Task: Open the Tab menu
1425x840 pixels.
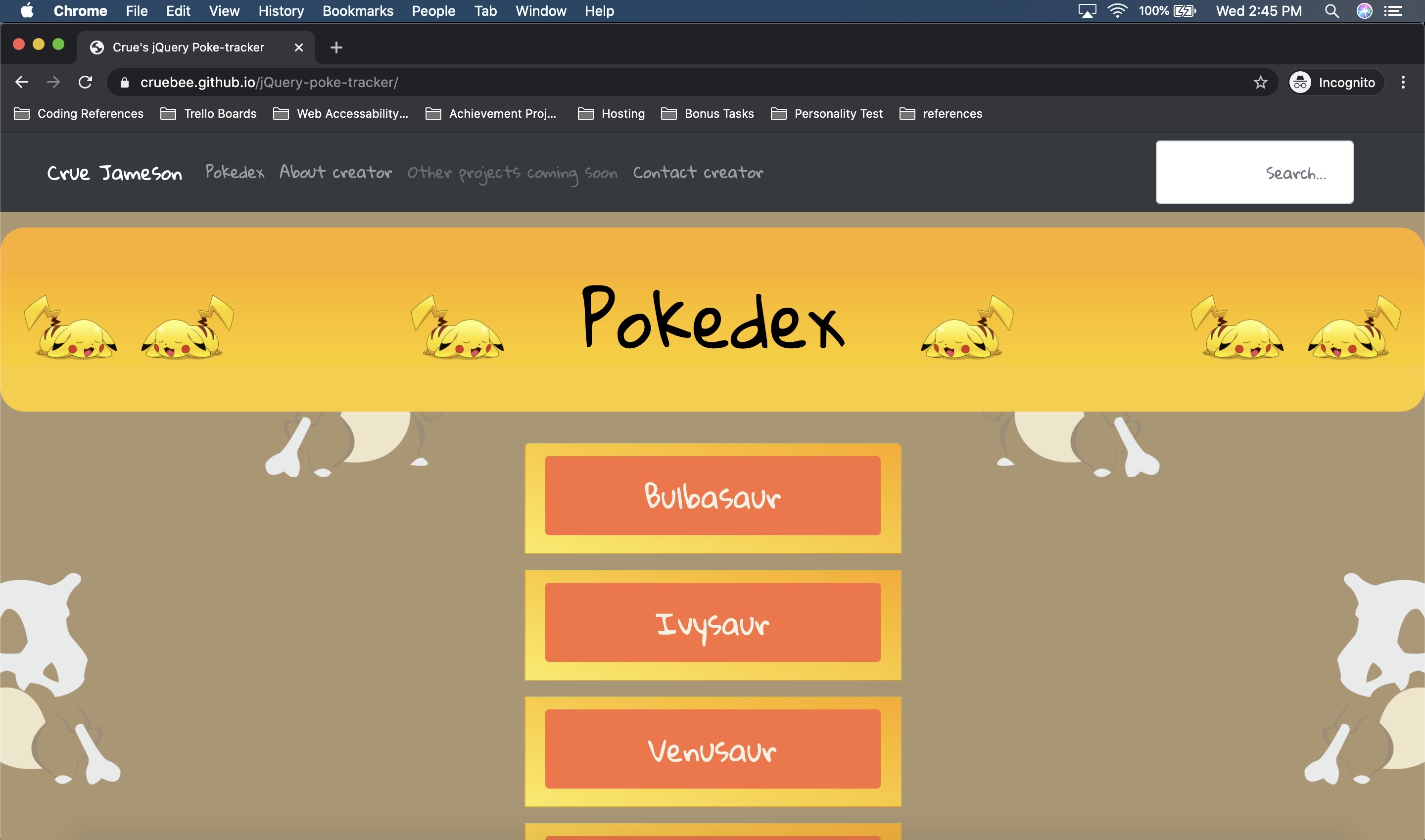Action: 485,11
